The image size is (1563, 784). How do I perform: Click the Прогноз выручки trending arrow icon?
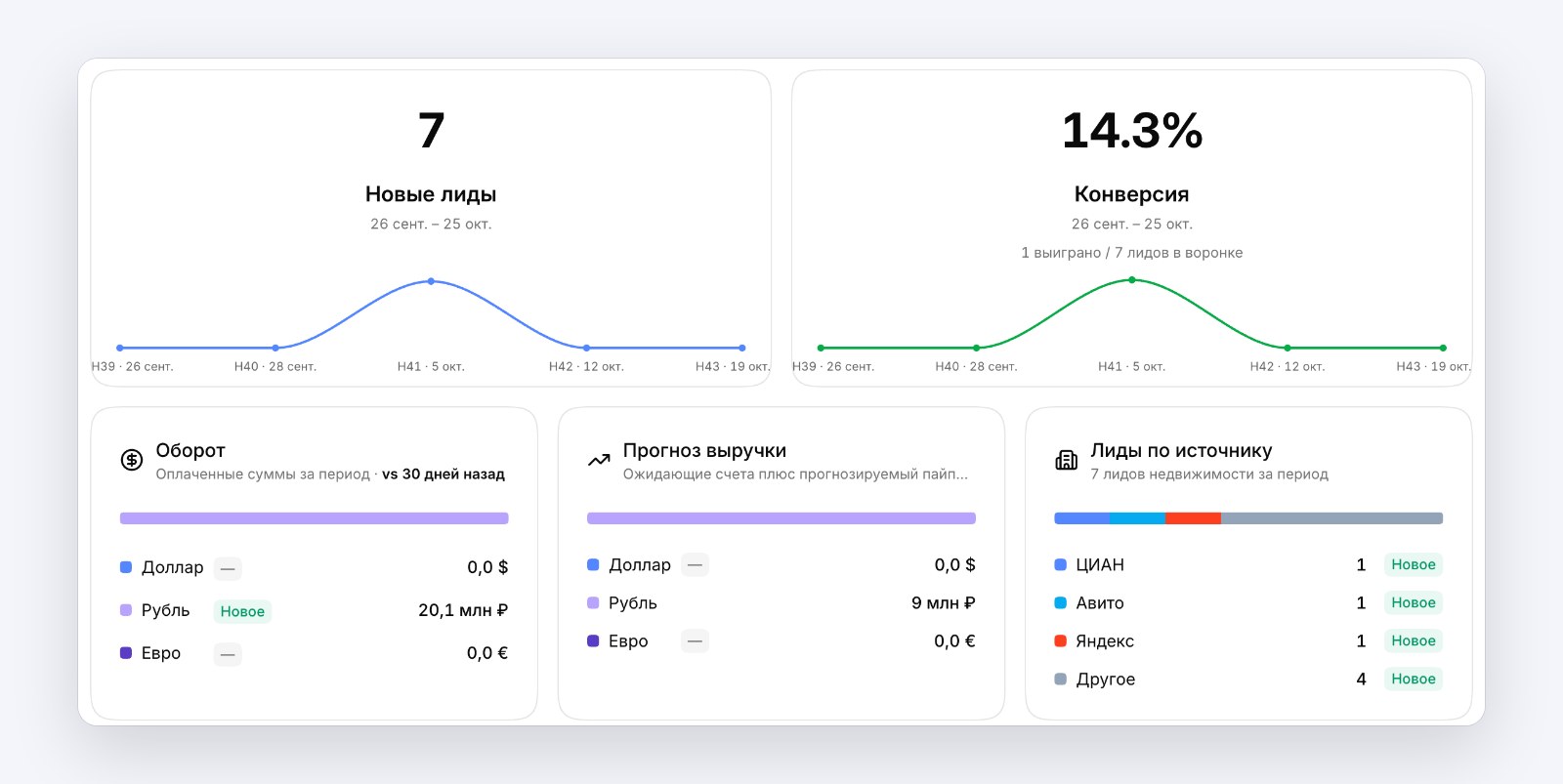599,460
